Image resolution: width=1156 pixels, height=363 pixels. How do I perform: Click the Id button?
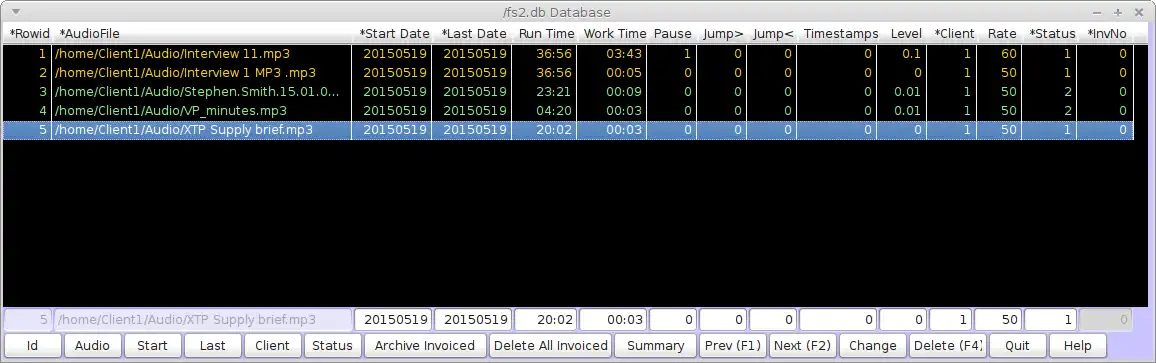(x=32, y=345)
